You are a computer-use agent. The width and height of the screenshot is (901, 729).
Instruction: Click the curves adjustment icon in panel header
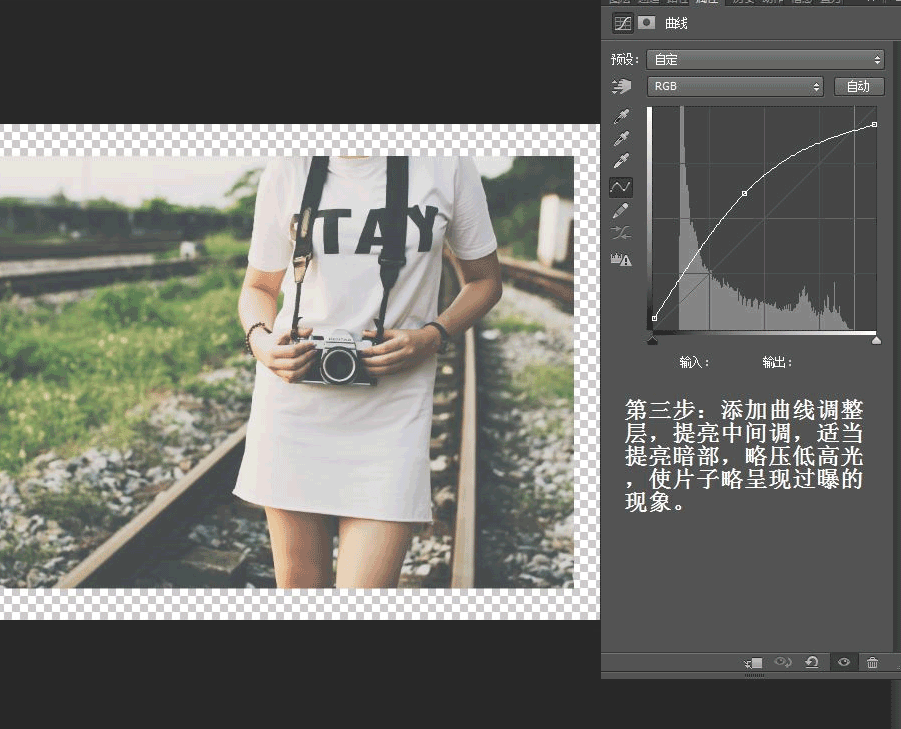click(x=622, y=23)
